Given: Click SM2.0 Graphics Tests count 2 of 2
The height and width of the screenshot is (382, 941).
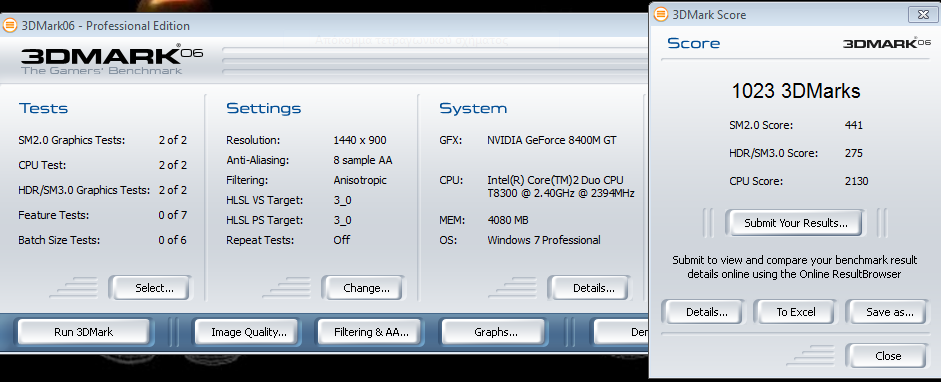Looking at the screenshot, I should pyautogui.click(x=172, y=140).
